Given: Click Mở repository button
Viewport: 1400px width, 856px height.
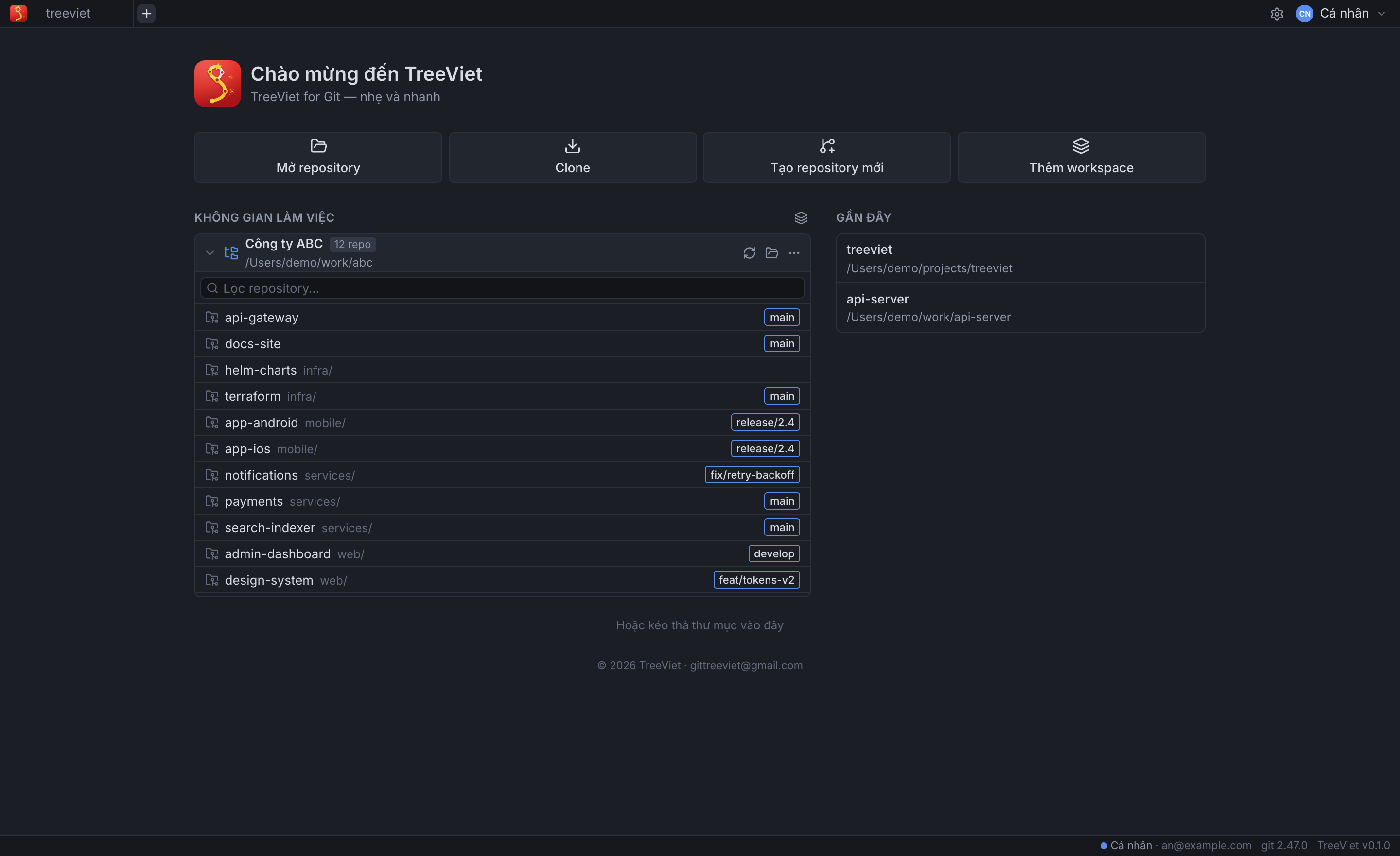Looking at the screenshot, I should coord(318,158).
